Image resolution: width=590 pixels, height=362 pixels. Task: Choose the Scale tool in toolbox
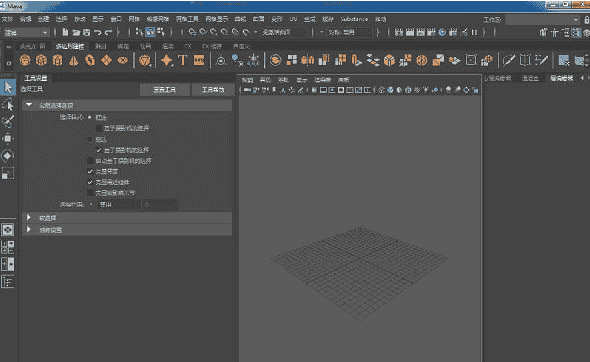[8, 173]
